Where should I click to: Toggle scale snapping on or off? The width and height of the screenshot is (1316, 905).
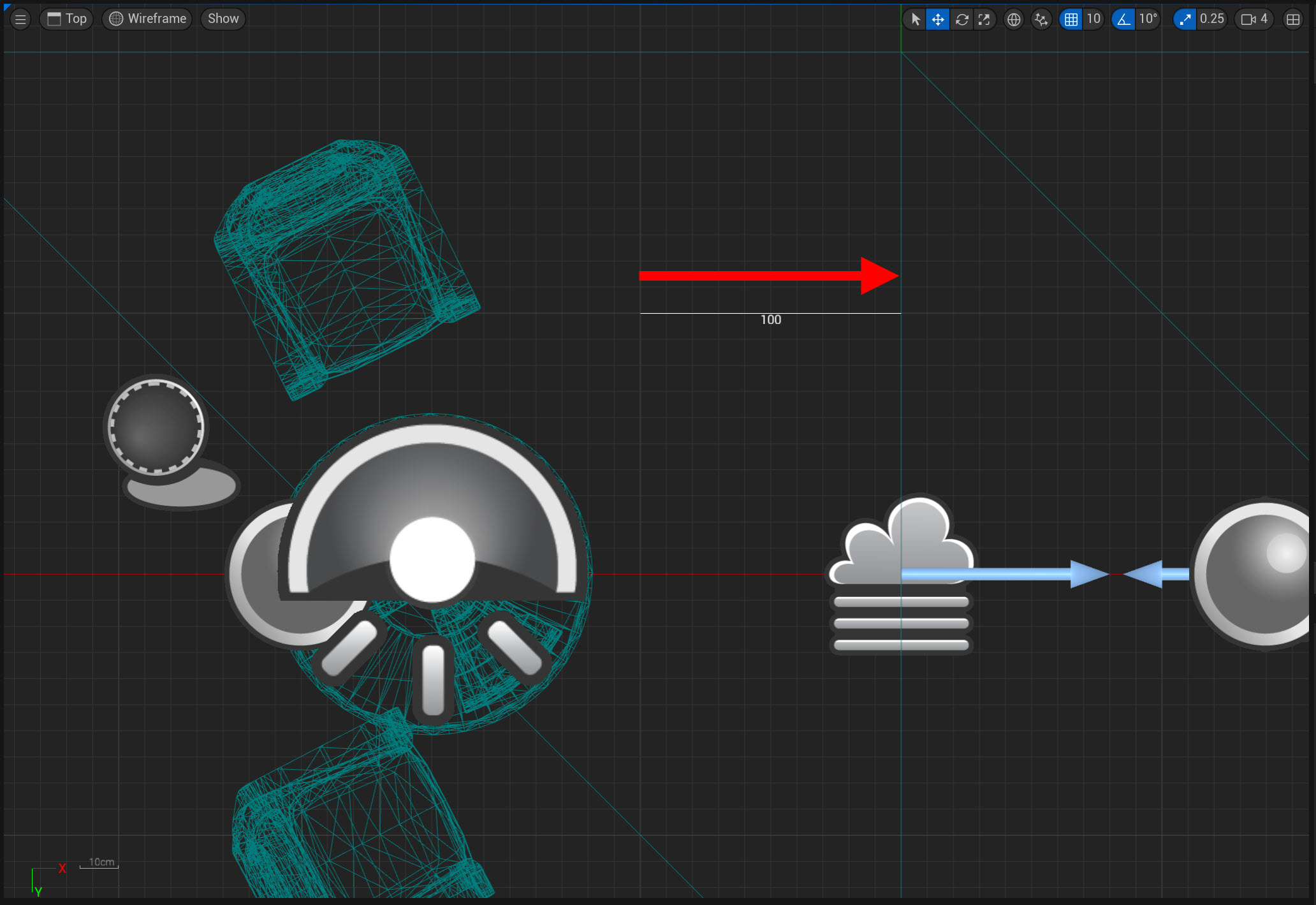coord(1185,19)
